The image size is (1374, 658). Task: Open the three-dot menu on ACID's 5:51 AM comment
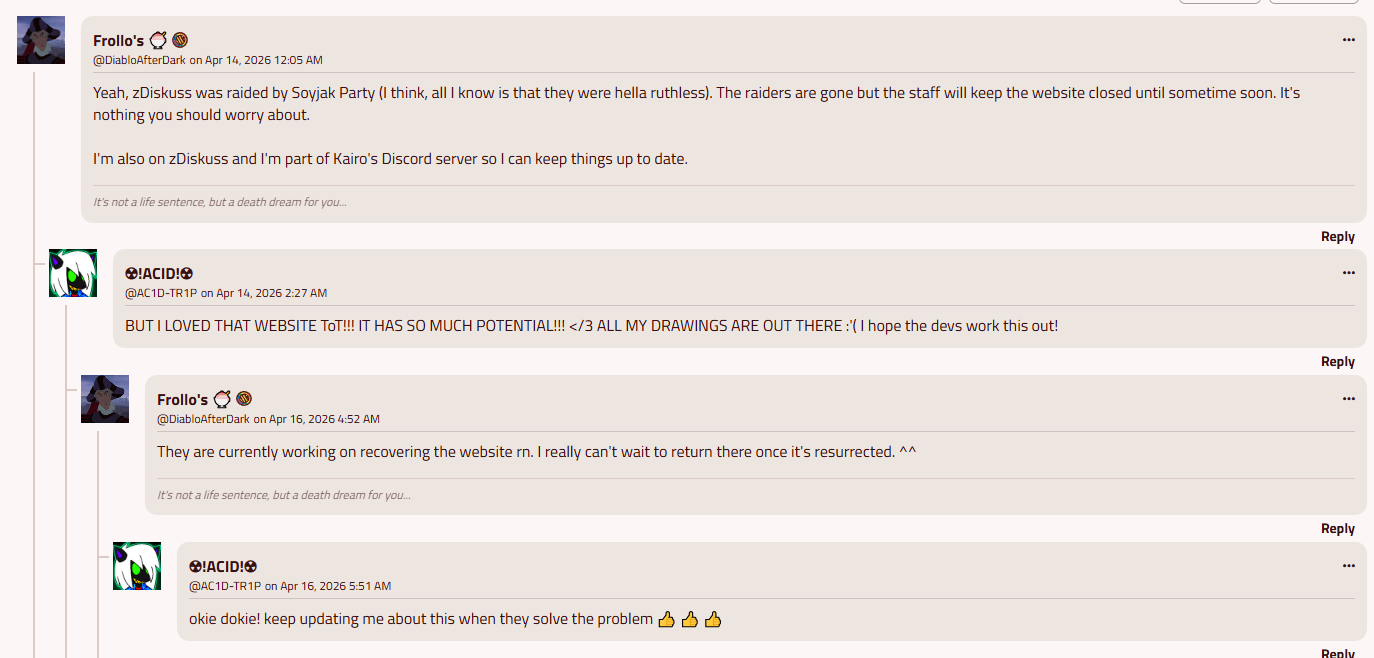(1348, 566)
